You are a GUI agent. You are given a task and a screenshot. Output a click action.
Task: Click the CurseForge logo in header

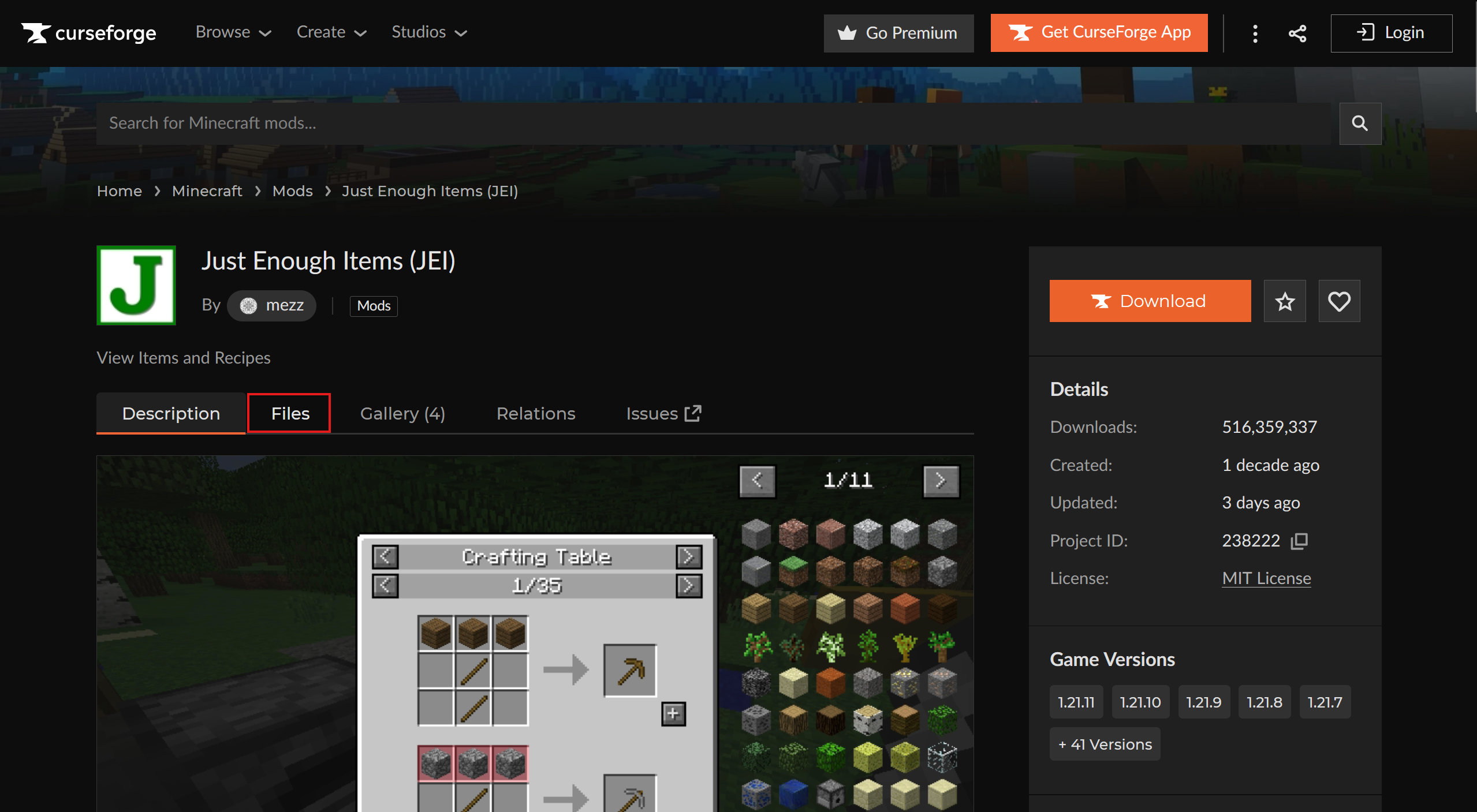(x=89, y=33)
